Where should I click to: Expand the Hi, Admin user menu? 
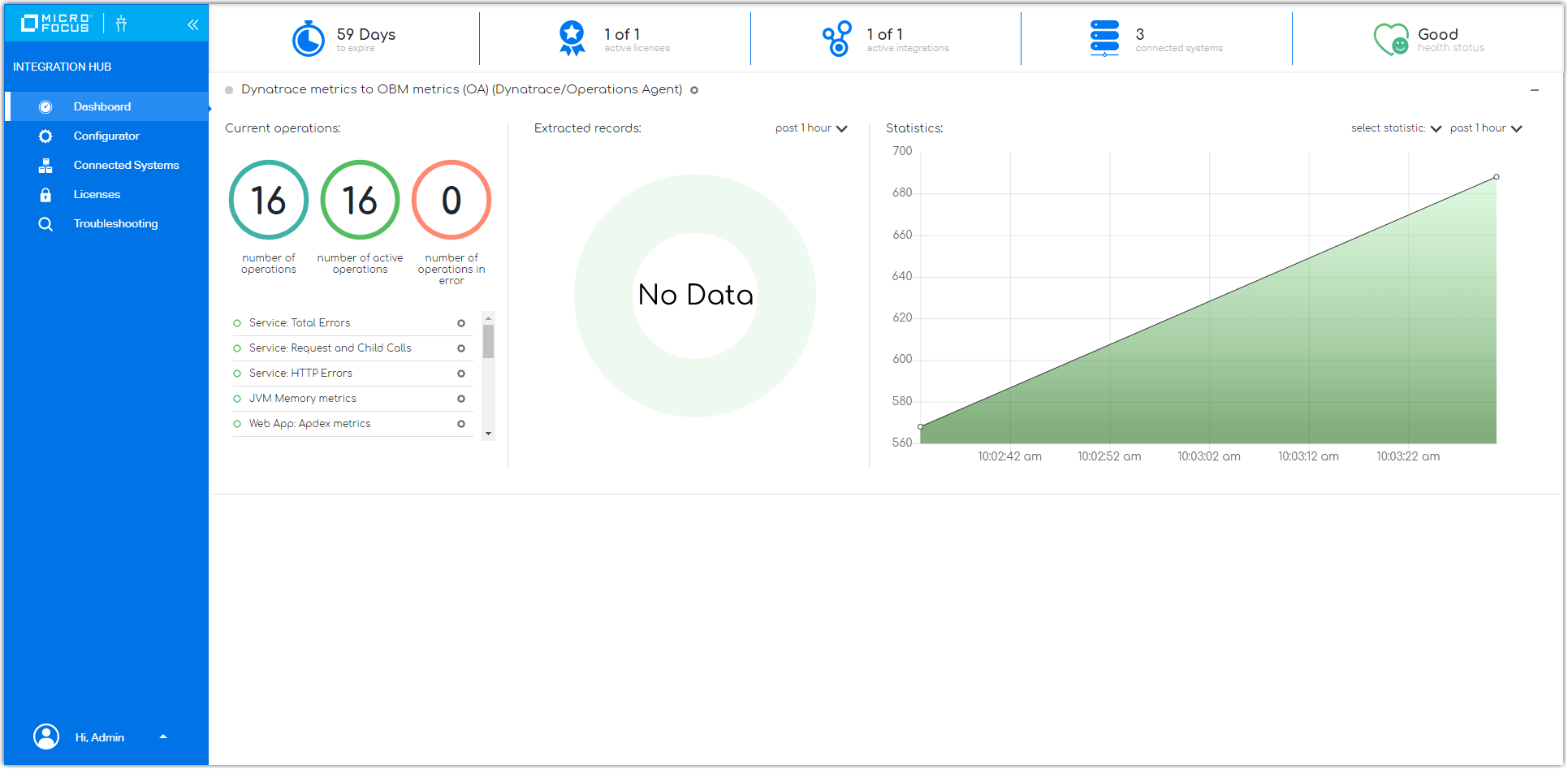tap(162, 737)
